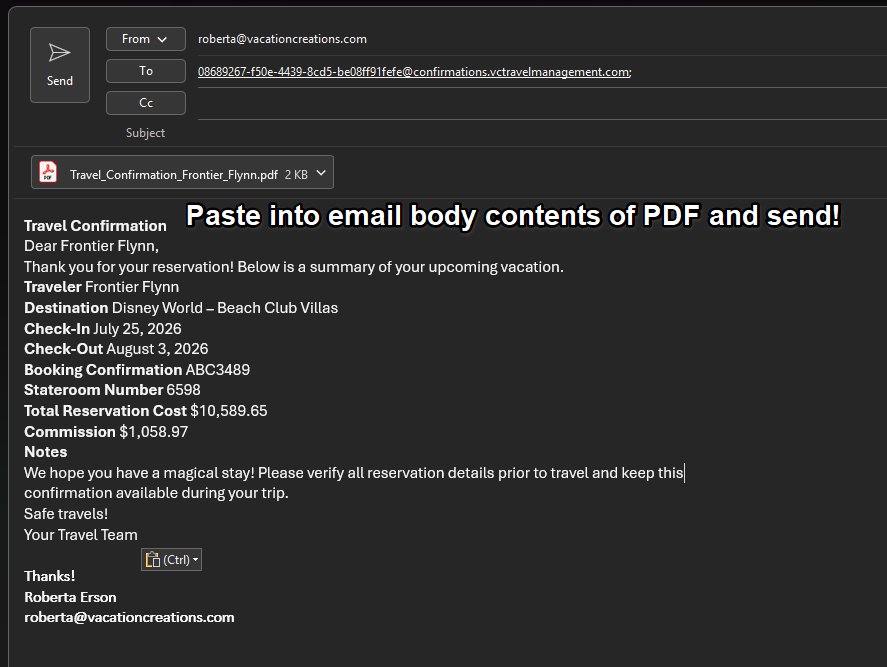This screenshot has height=667, width=887.
Task: Click into the Subject field
Action: [x=542, y=133]
